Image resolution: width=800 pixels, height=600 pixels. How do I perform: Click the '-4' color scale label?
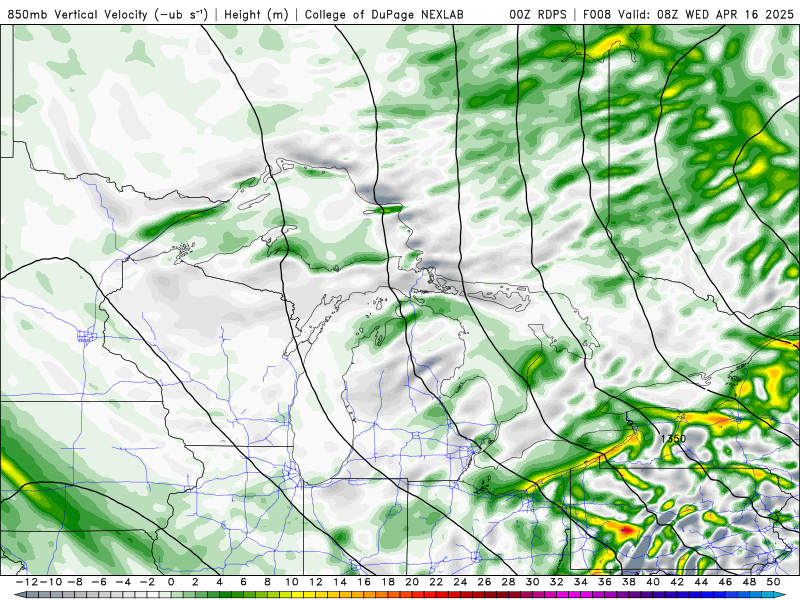coord(123,582)
